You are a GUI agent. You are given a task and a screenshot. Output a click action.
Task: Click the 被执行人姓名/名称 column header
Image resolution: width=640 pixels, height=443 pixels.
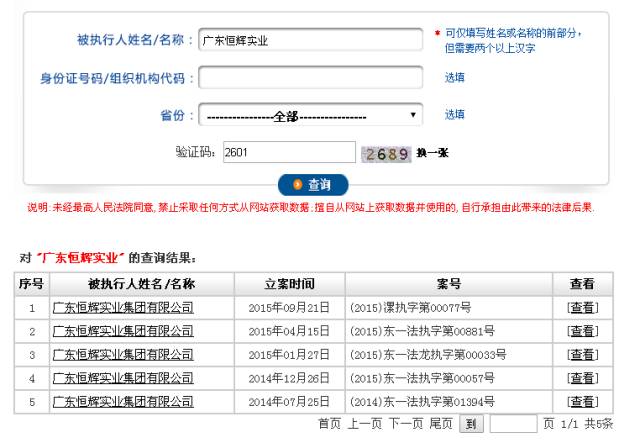(x=142, y=284)
